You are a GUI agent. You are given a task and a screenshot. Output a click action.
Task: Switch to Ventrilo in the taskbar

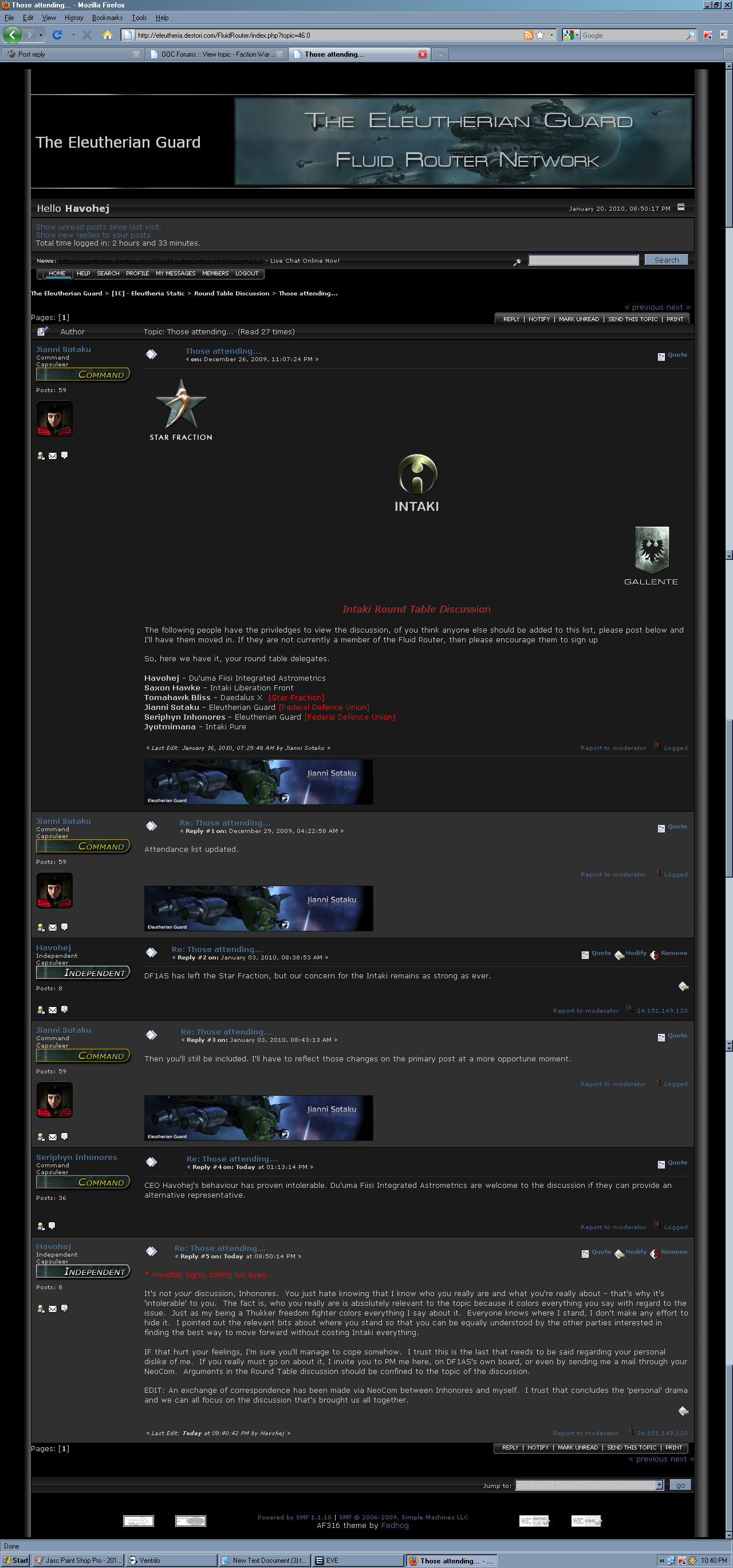coord(172,1560)
